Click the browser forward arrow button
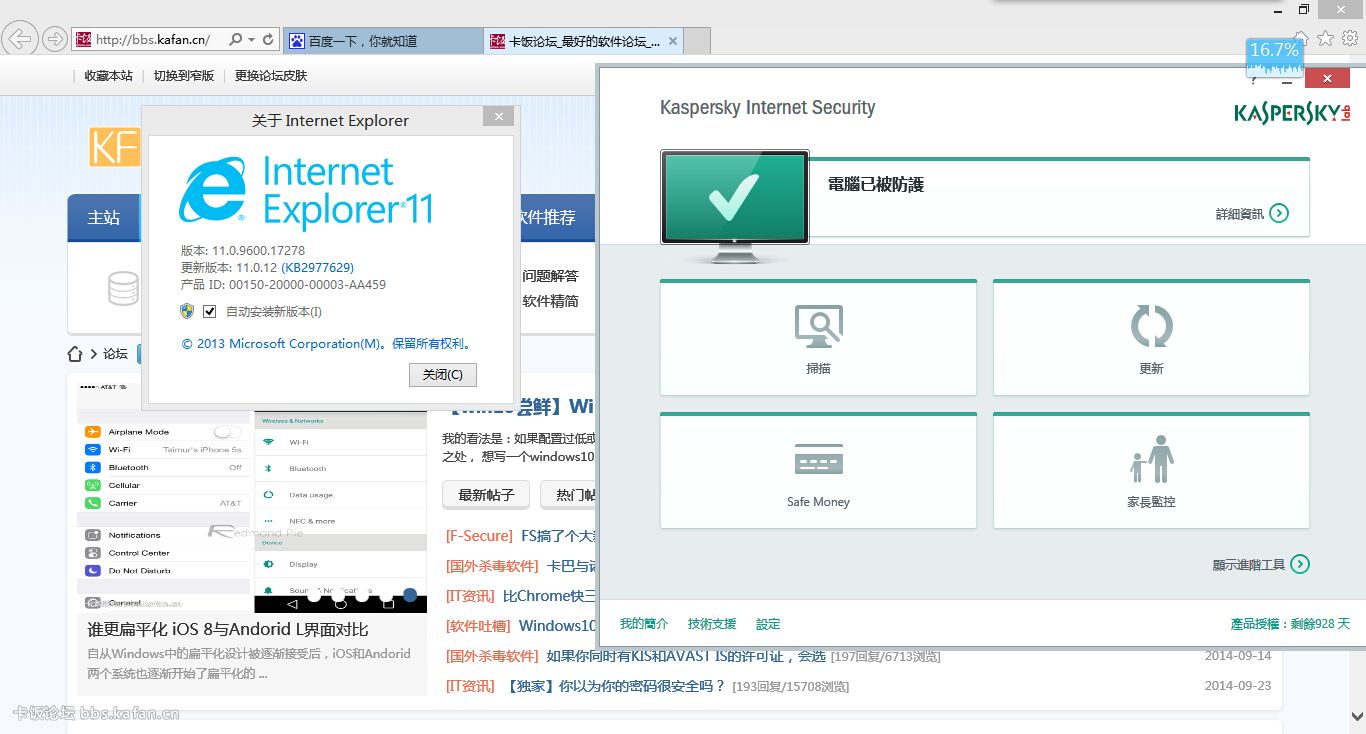 [55, 40]
